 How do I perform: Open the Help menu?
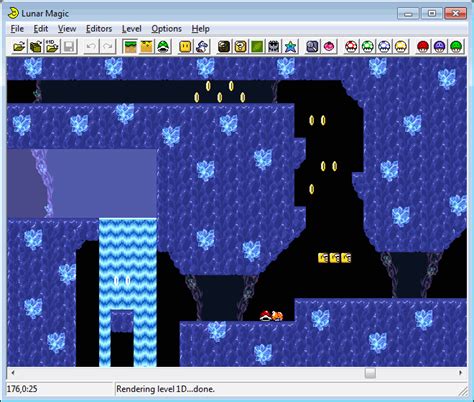[x=200, y=29]
